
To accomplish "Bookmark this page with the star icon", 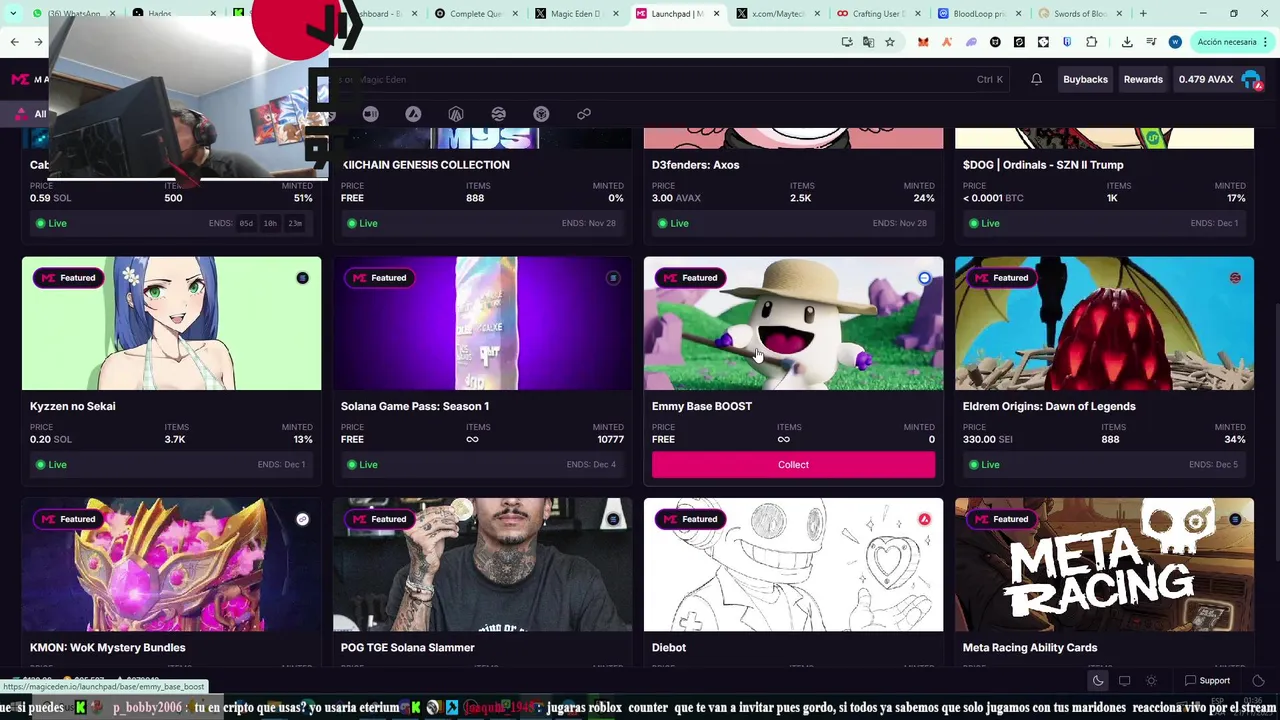I will tap(889, 42).
